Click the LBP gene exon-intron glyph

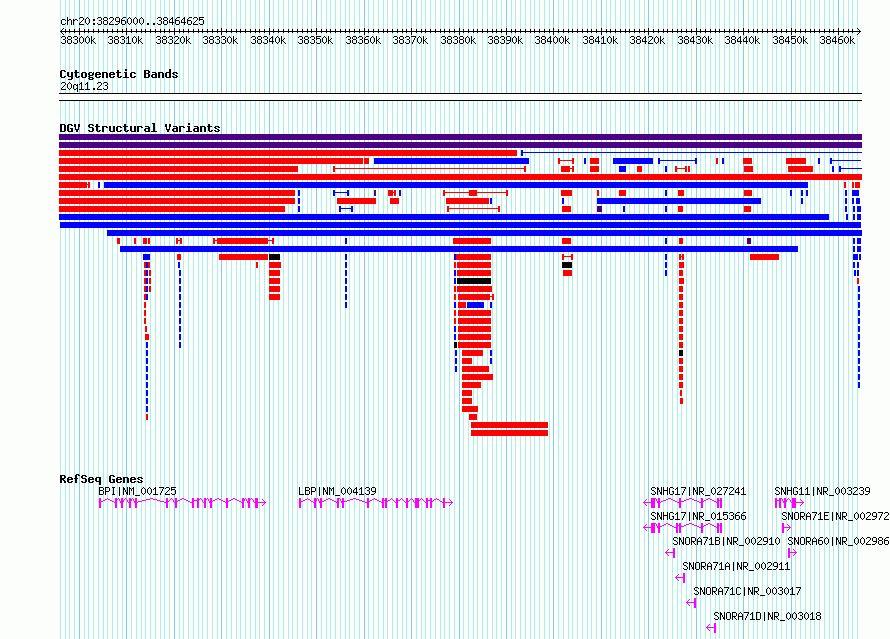(x=376, y=503)
